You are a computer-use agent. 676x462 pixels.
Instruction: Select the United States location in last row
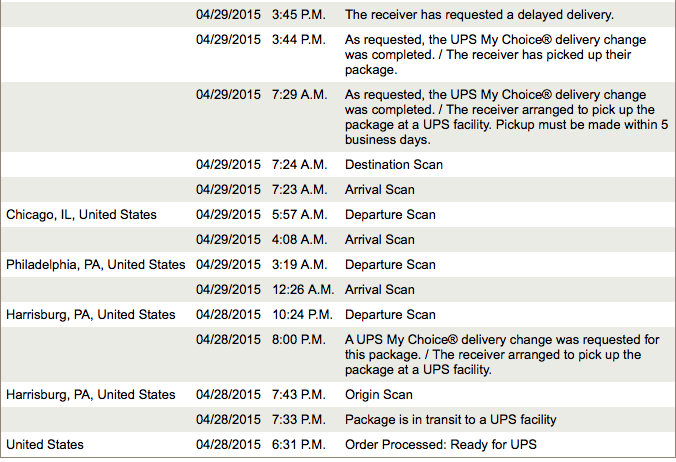[x=45, y=445]
